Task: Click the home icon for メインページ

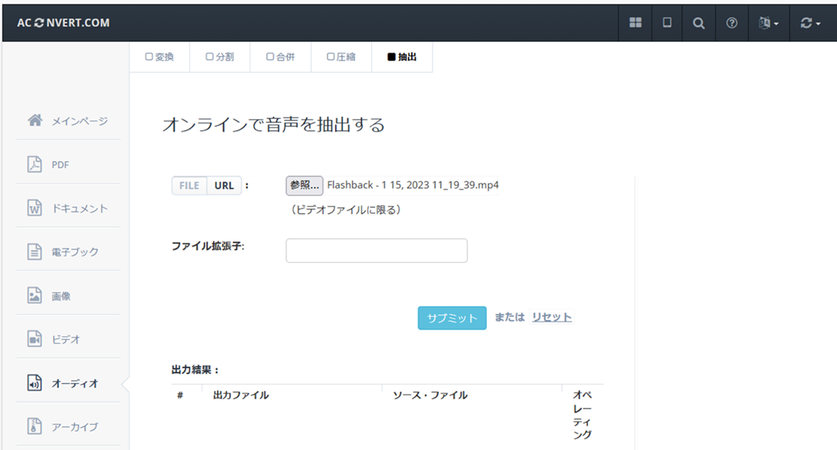Action: (35, 121)
